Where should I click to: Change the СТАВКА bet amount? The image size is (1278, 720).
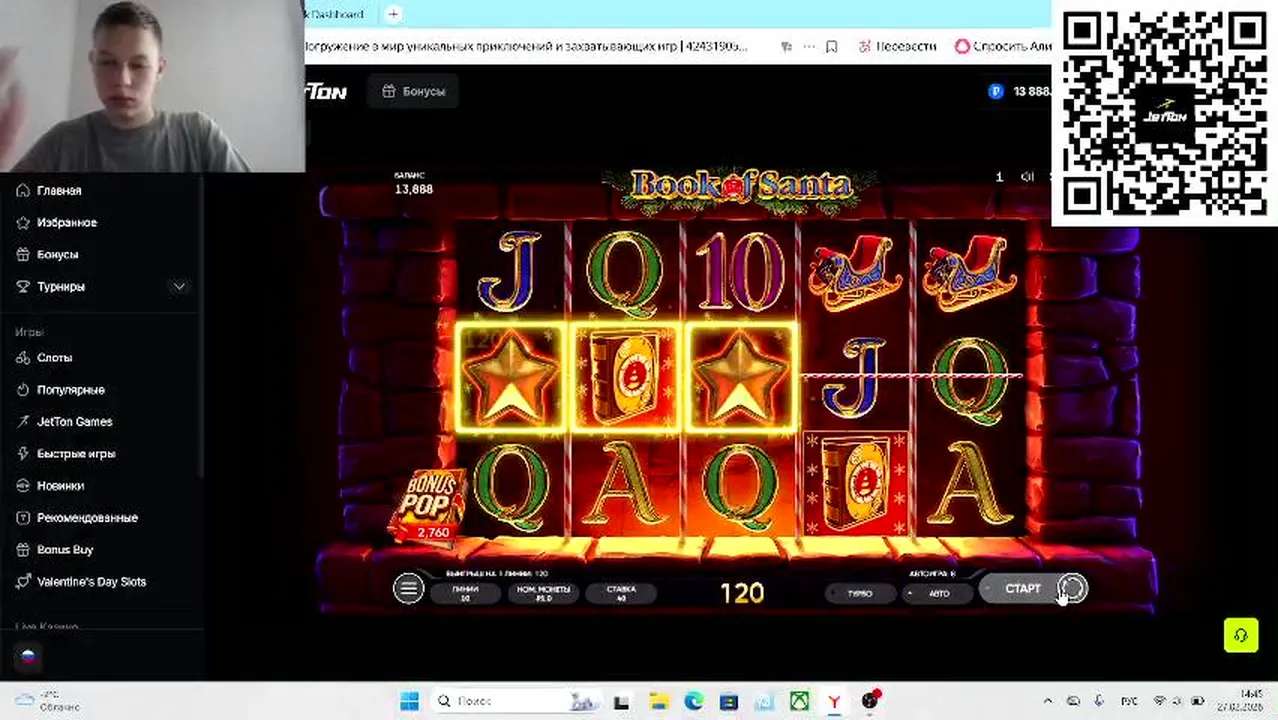click(x=621, y=593)
